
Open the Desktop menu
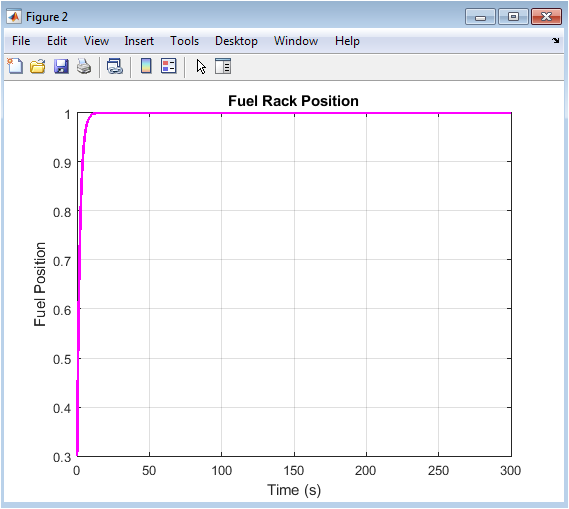tap(236, 41)
